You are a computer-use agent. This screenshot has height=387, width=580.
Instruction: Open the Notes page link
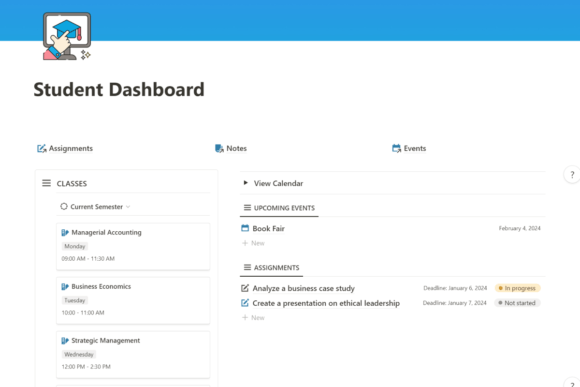click(231, 148)
